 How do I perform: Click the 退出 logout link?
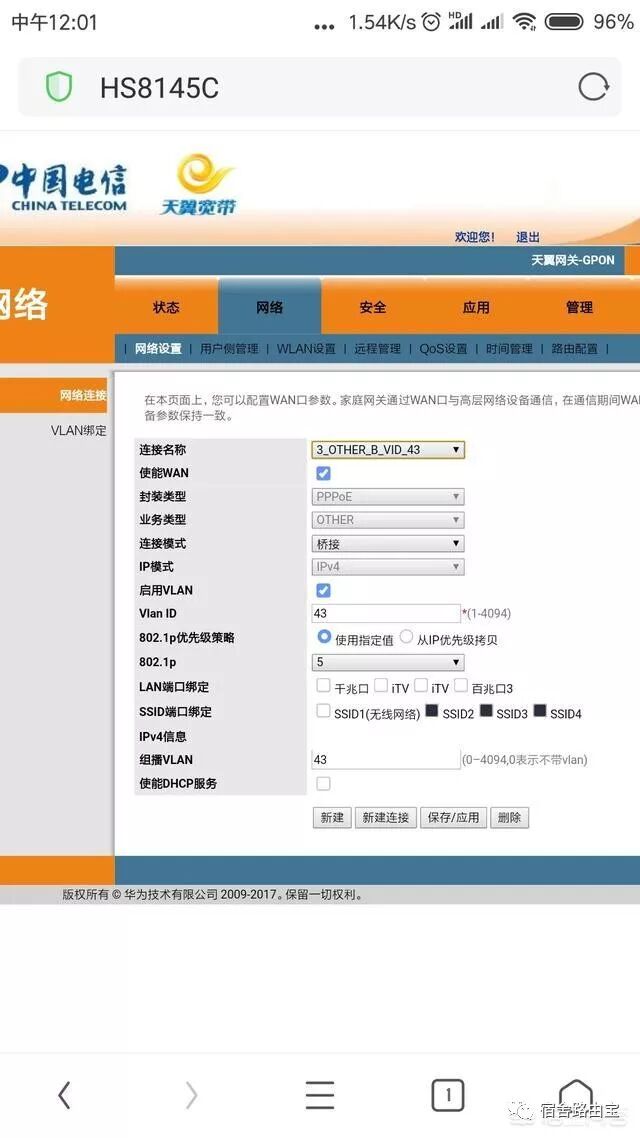(x=528, y=237)
